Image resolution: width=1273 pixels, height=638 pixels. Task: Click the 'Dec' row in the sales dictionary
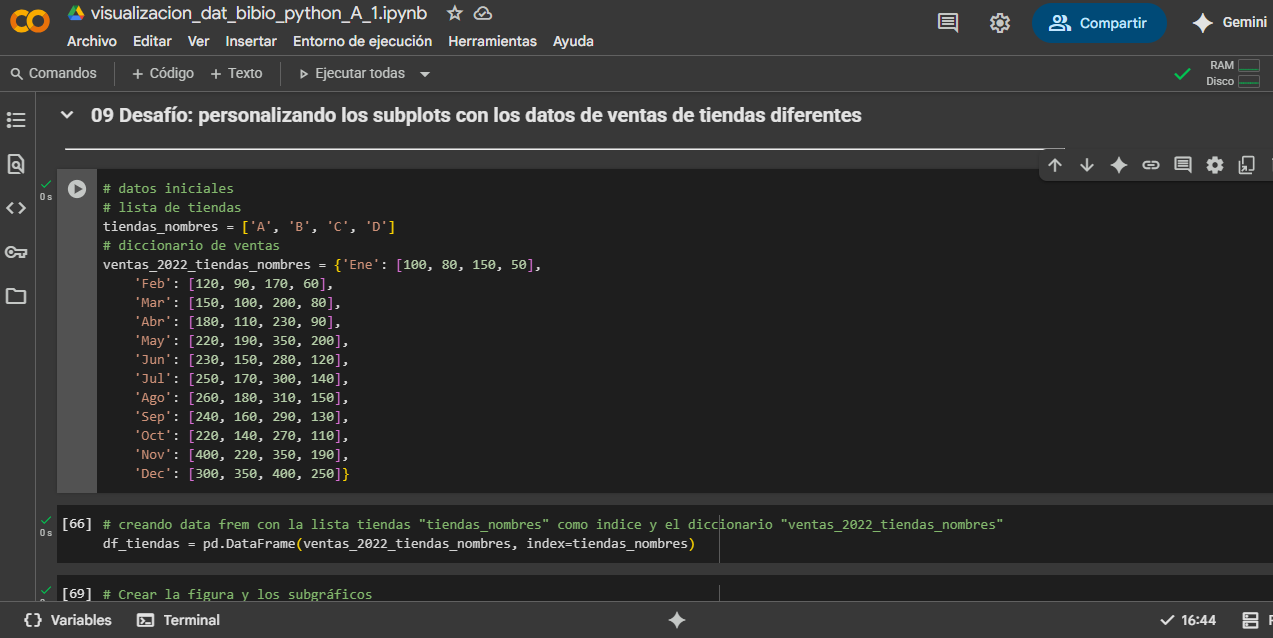(241, 473)
